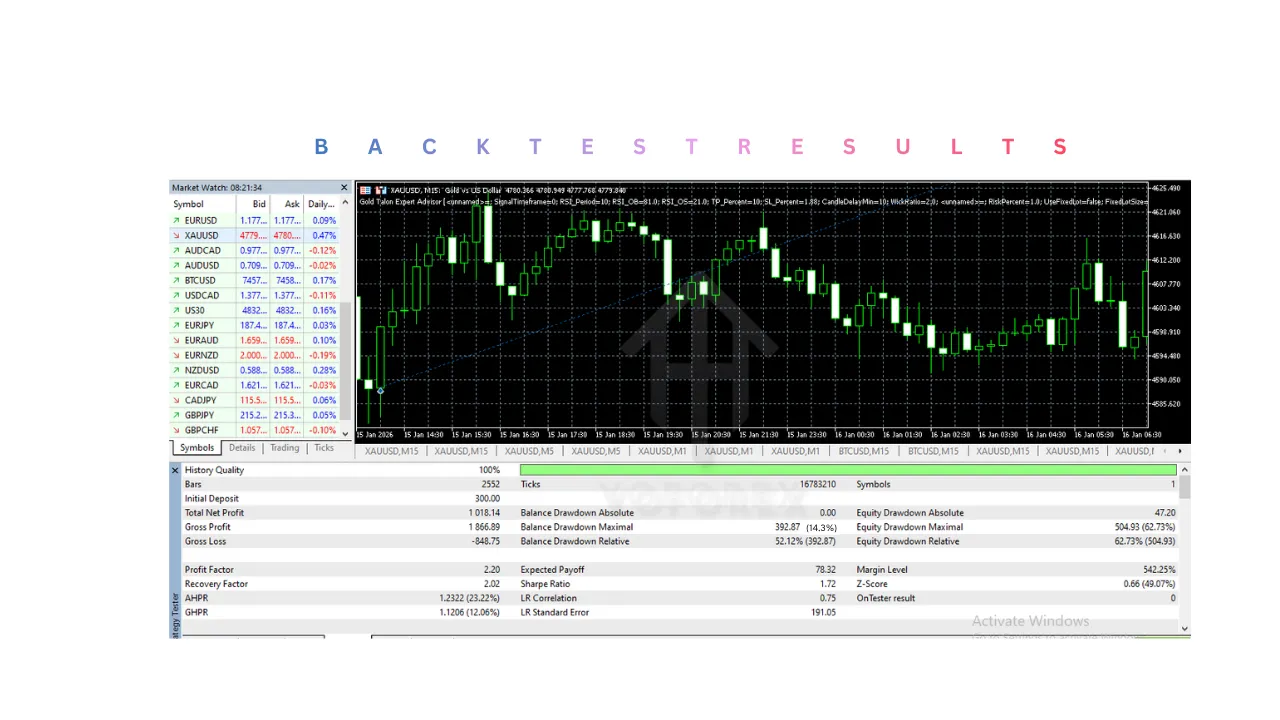Screen dimensions: 1280x720
Task: Click the -0.19% daily change value
Action: click(x=322, y=355)
